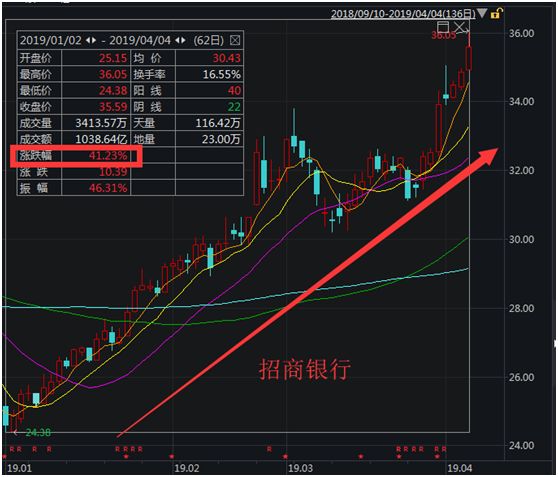
Task: Shift start date 2019/01/02 one day earlier
Action: point(88,40)
